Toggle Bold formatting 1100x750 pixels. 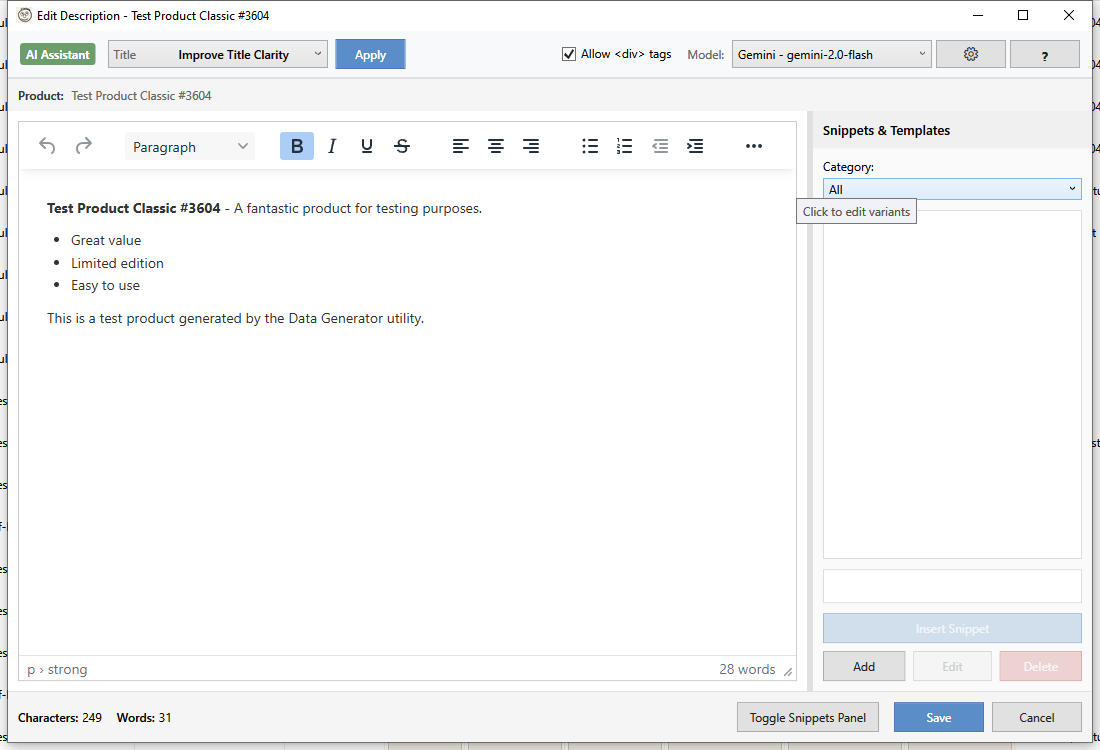tap(296, 145)
